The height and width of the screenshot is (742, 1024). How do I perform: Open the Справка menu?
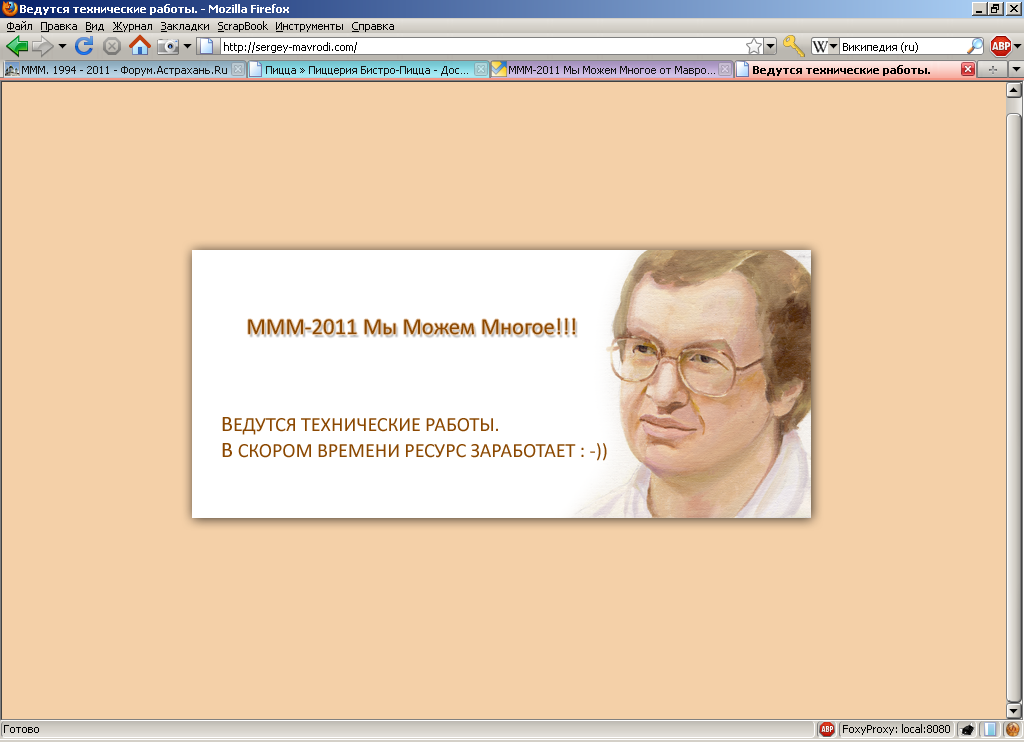pyautogui.click(x=373, y=26)
